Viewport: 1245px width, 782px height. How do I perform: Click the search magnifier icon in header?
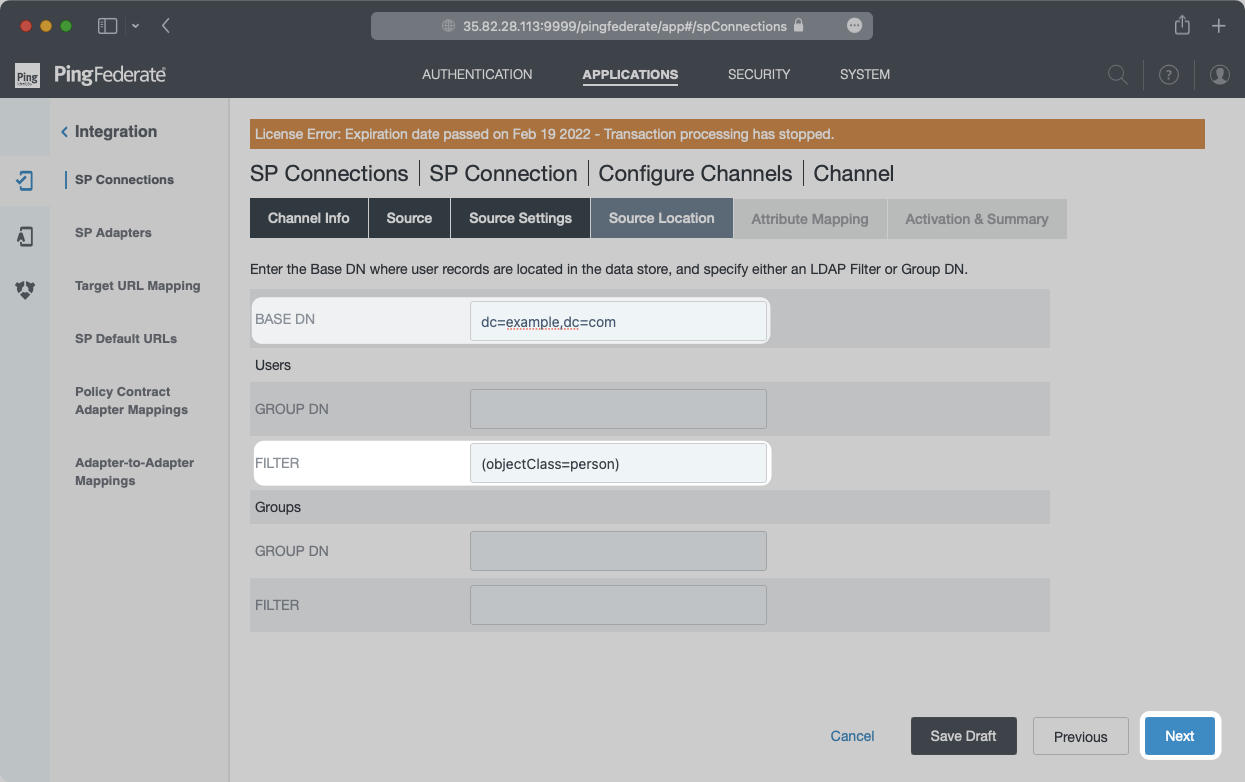1118,75
